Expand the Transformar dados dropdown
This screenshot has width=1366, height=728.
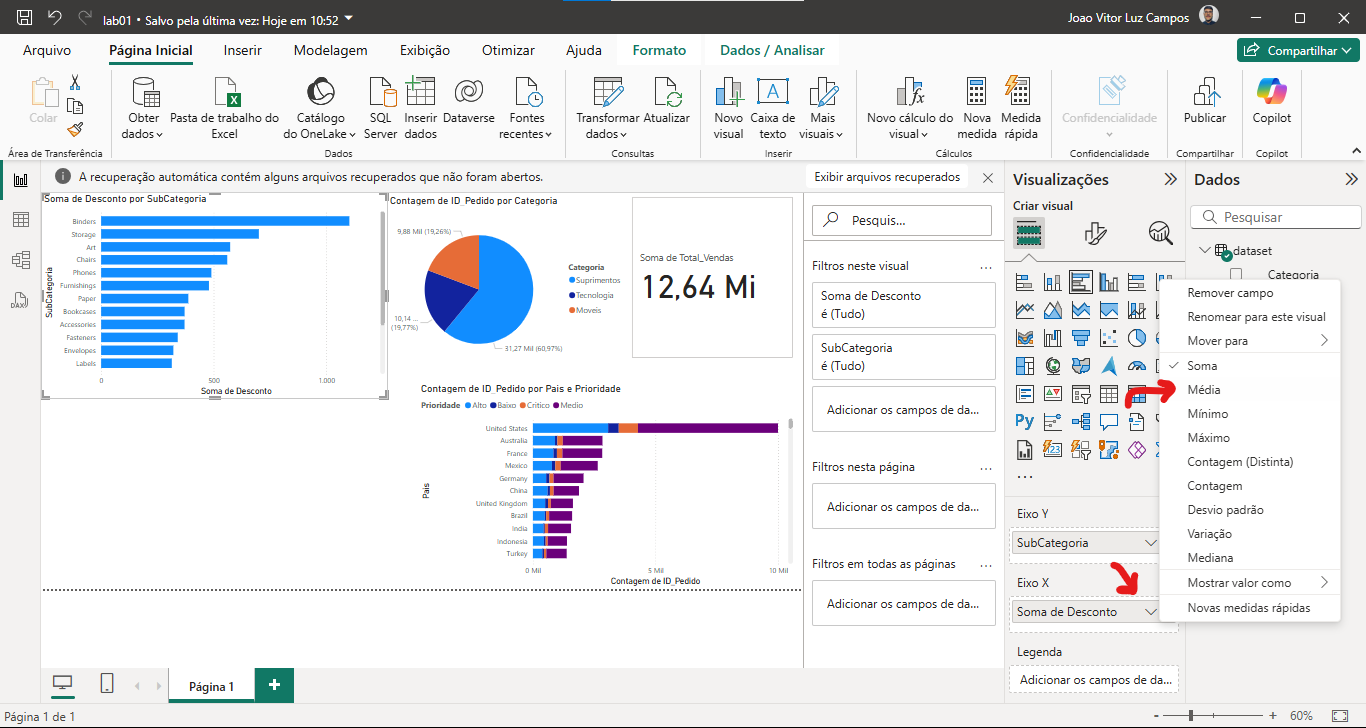click(607, 134)
